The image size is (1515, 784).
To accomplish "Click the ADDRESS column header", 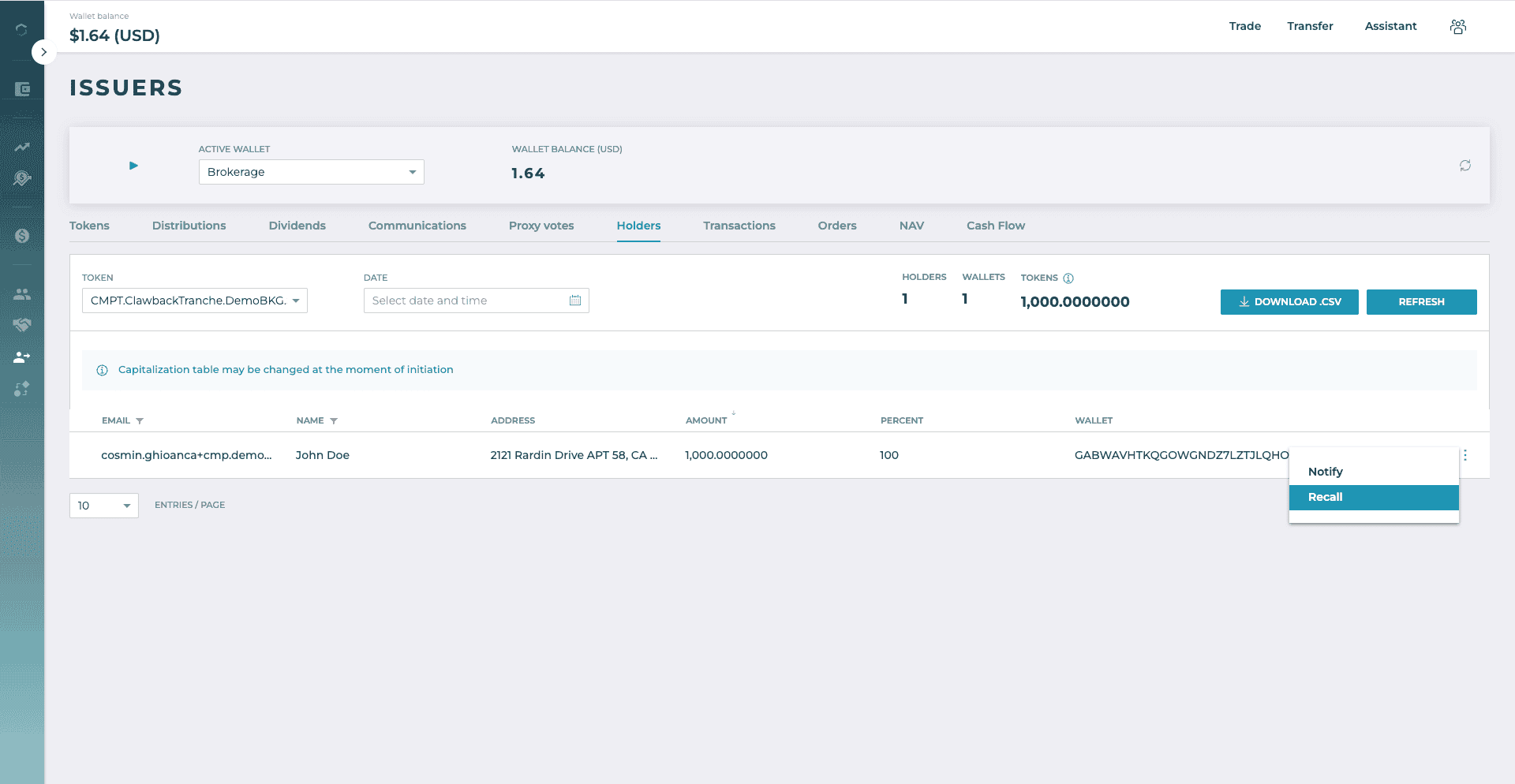I will pyautogui.click(x=513, y=420).
